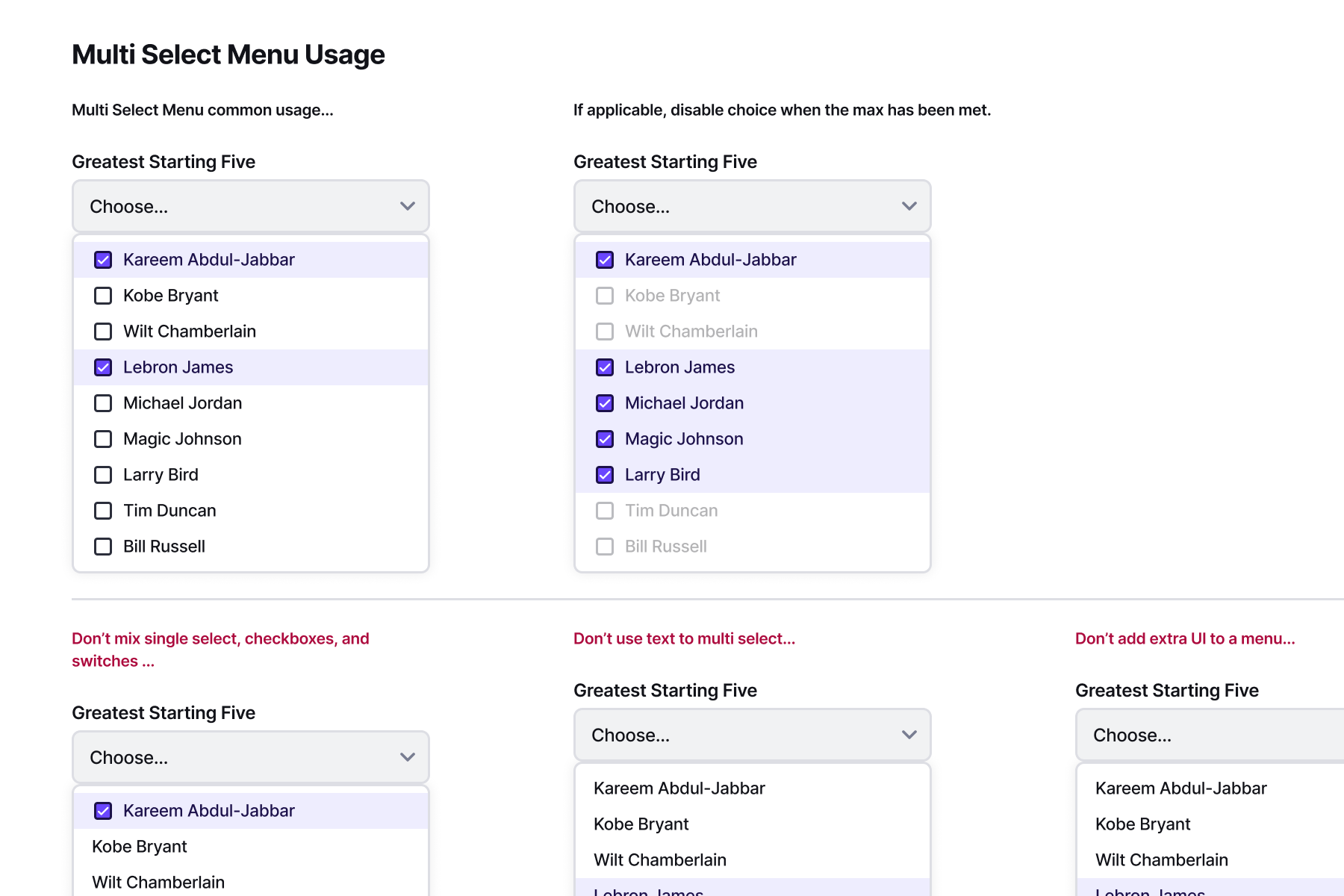The image size is (1344, 896).
Task: Click disabled Wilt Chamberlain in the max-met menu
Action: (753, 332)
